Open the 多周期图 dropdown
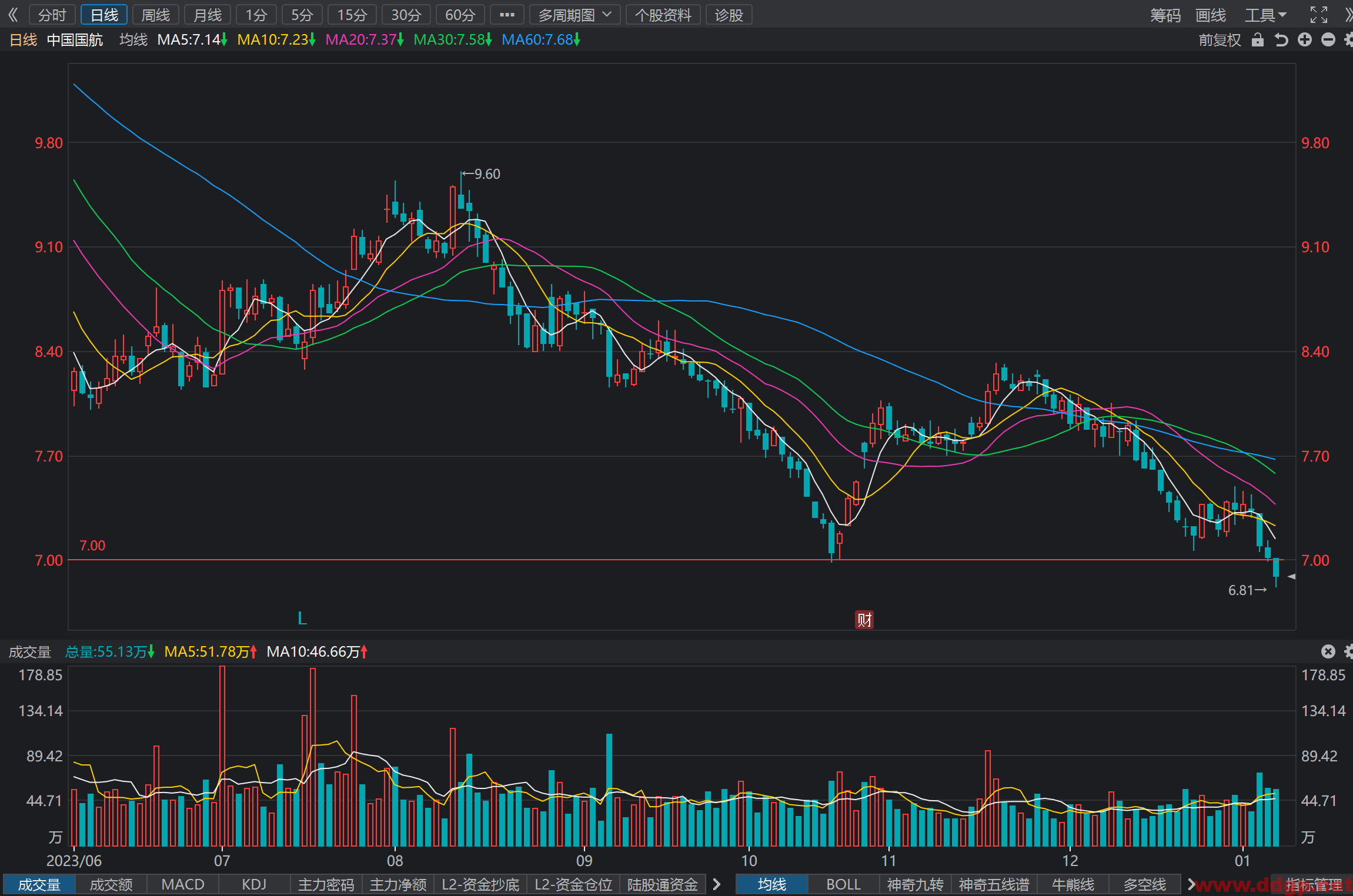The height and width of the screenshot is (896, 1353). click(575, 15)
